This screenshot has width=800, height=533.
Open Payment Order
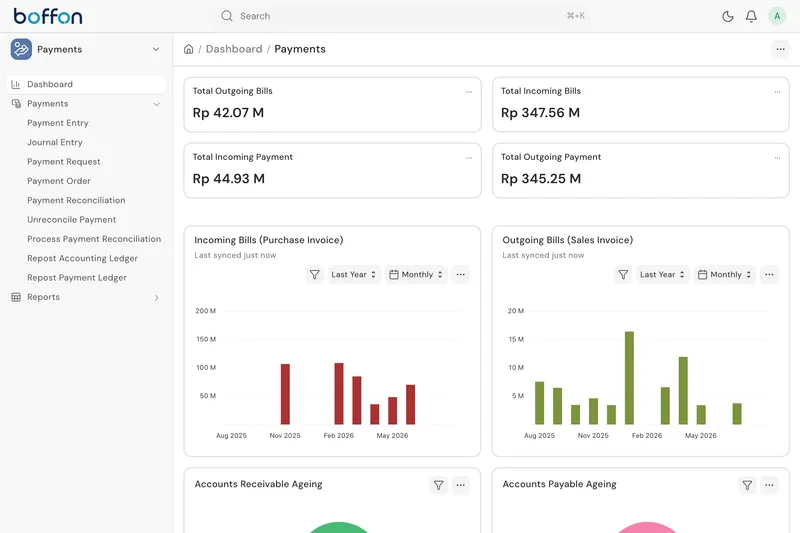click(x=59, y=181)
